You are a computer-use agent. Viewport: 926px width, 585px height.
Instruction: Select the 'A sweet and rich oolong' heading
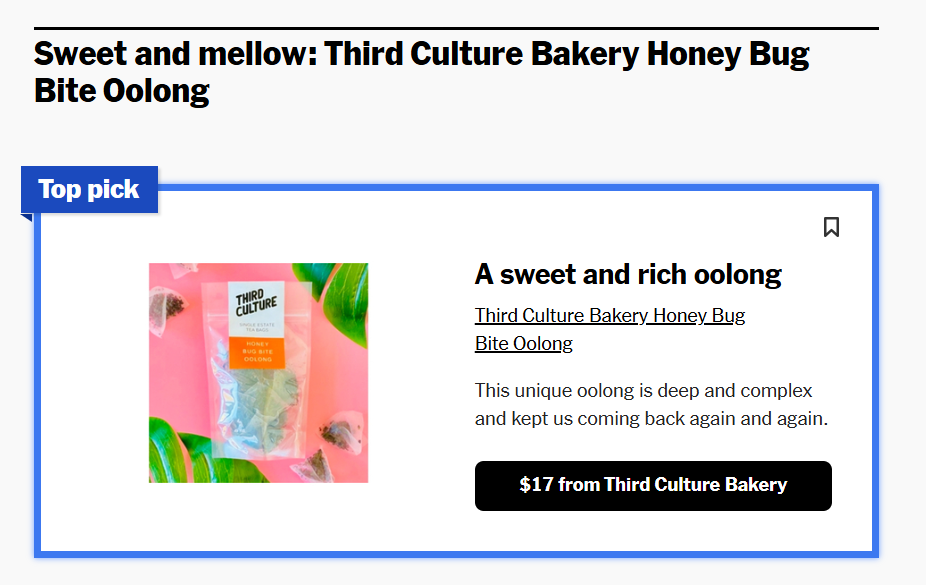click(x=628, y=275)
